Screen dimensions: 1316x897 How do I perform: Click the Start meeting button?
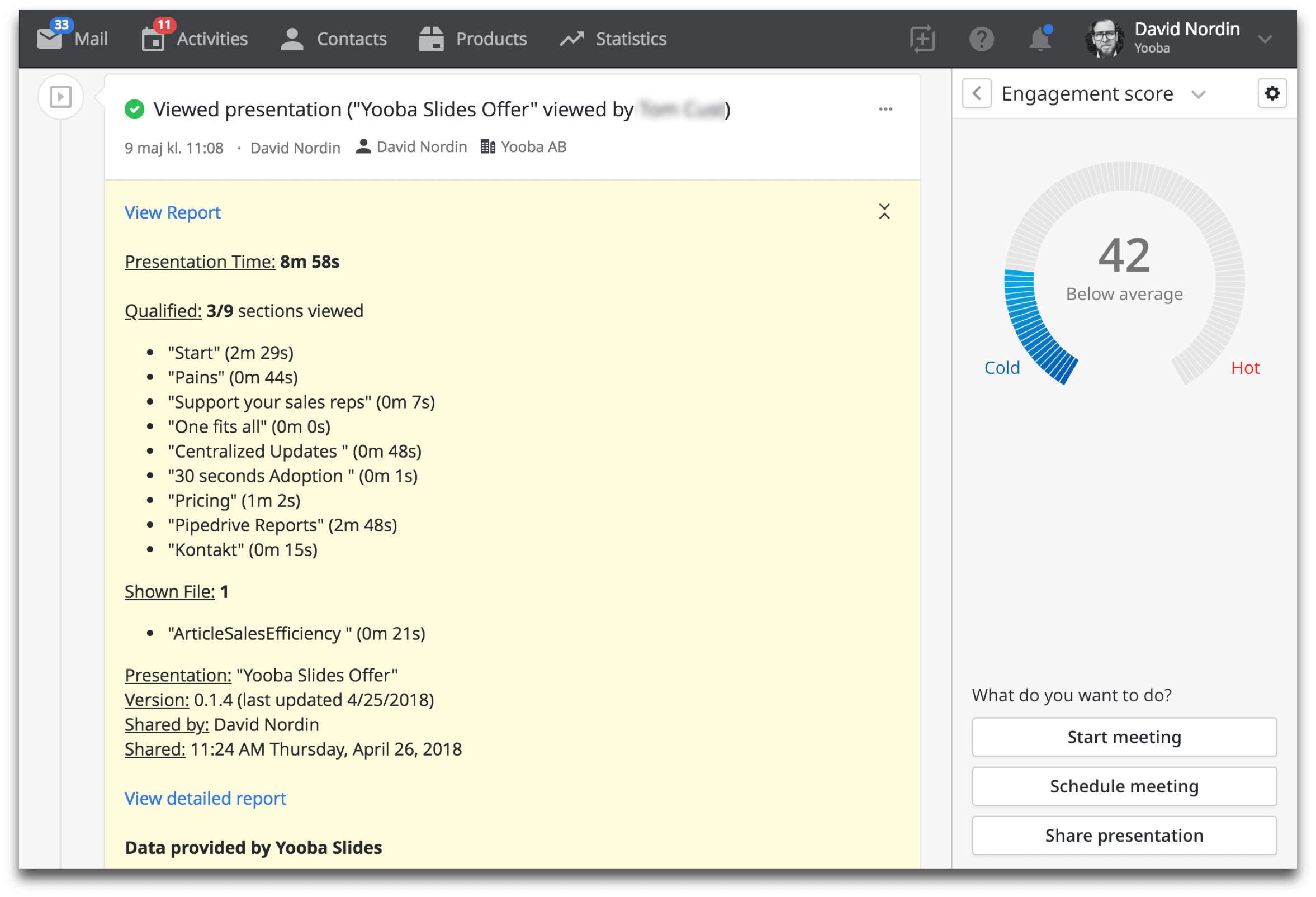tap(1124, 737)
